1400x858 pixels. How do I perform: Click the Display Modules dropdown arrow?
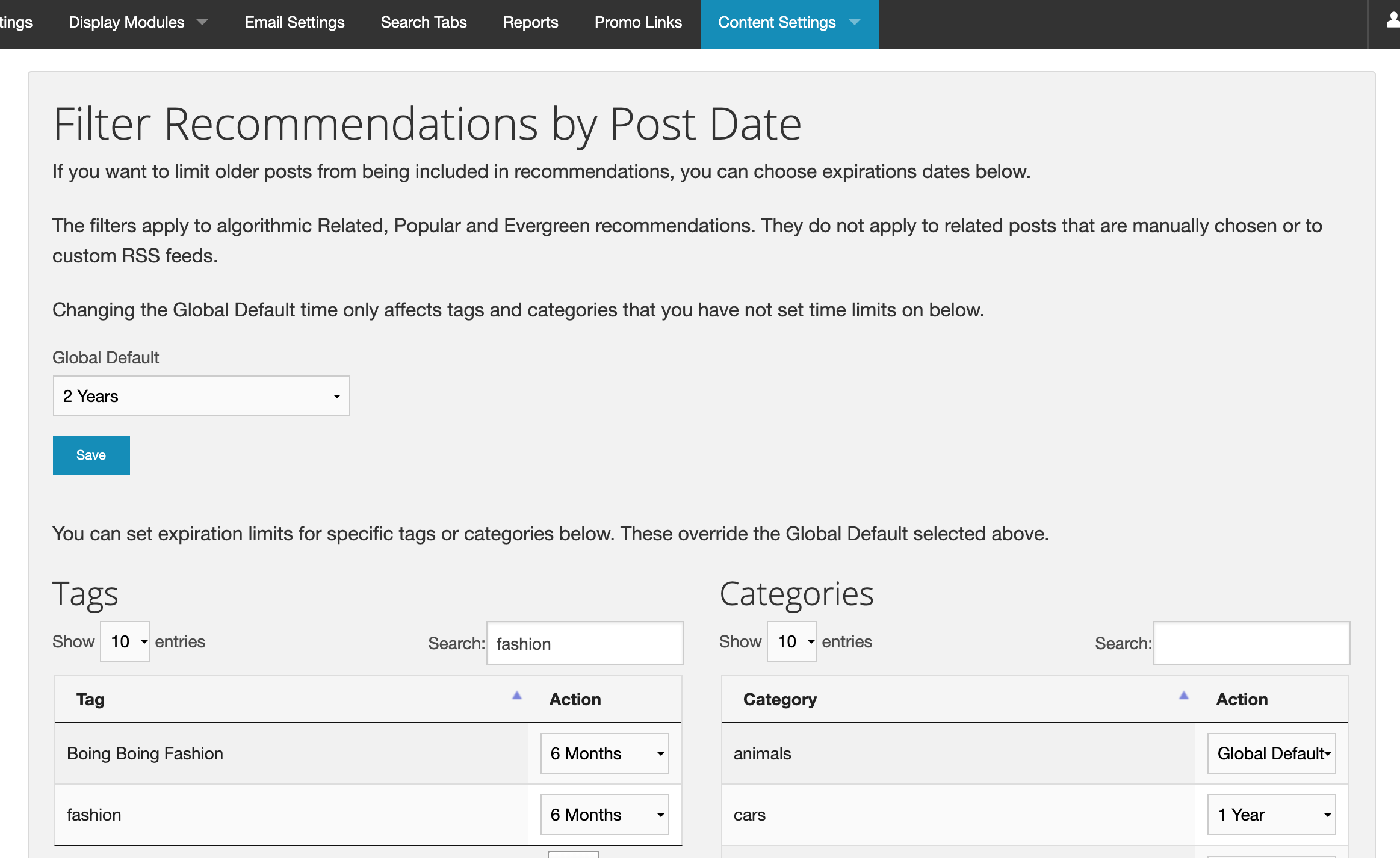click(202, 22)
